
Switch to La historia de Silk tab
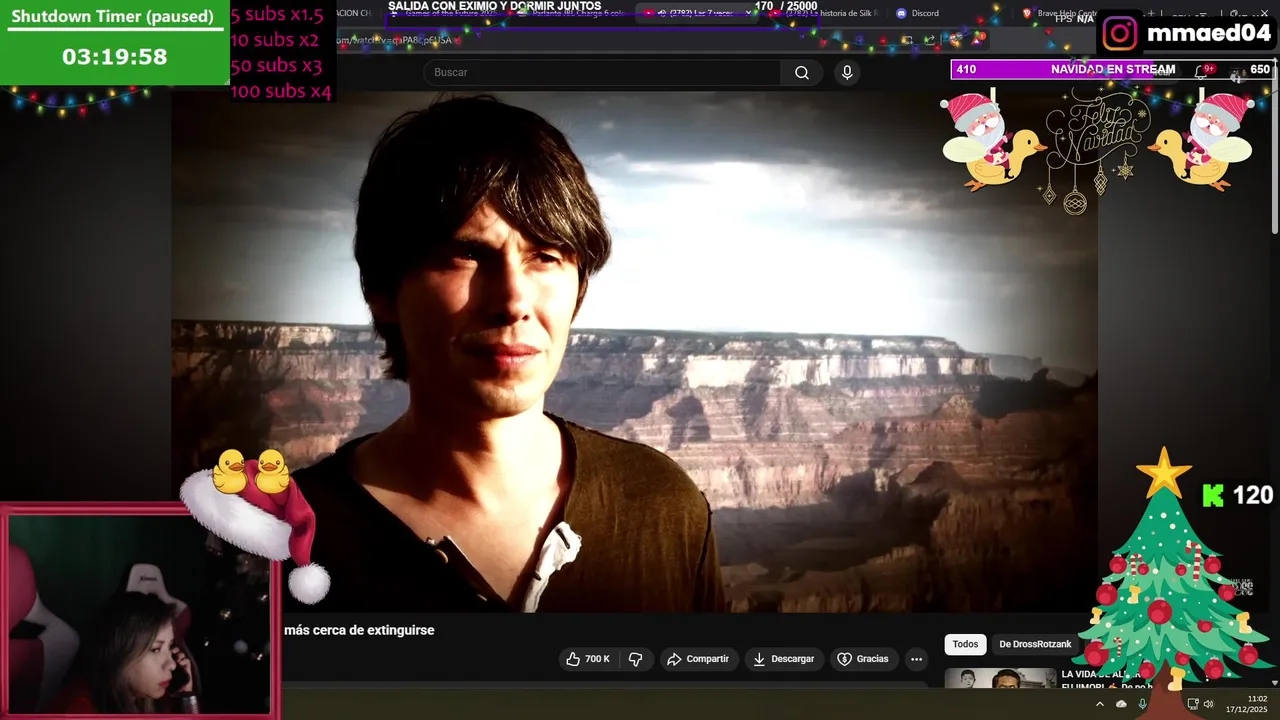coord(825,13)
